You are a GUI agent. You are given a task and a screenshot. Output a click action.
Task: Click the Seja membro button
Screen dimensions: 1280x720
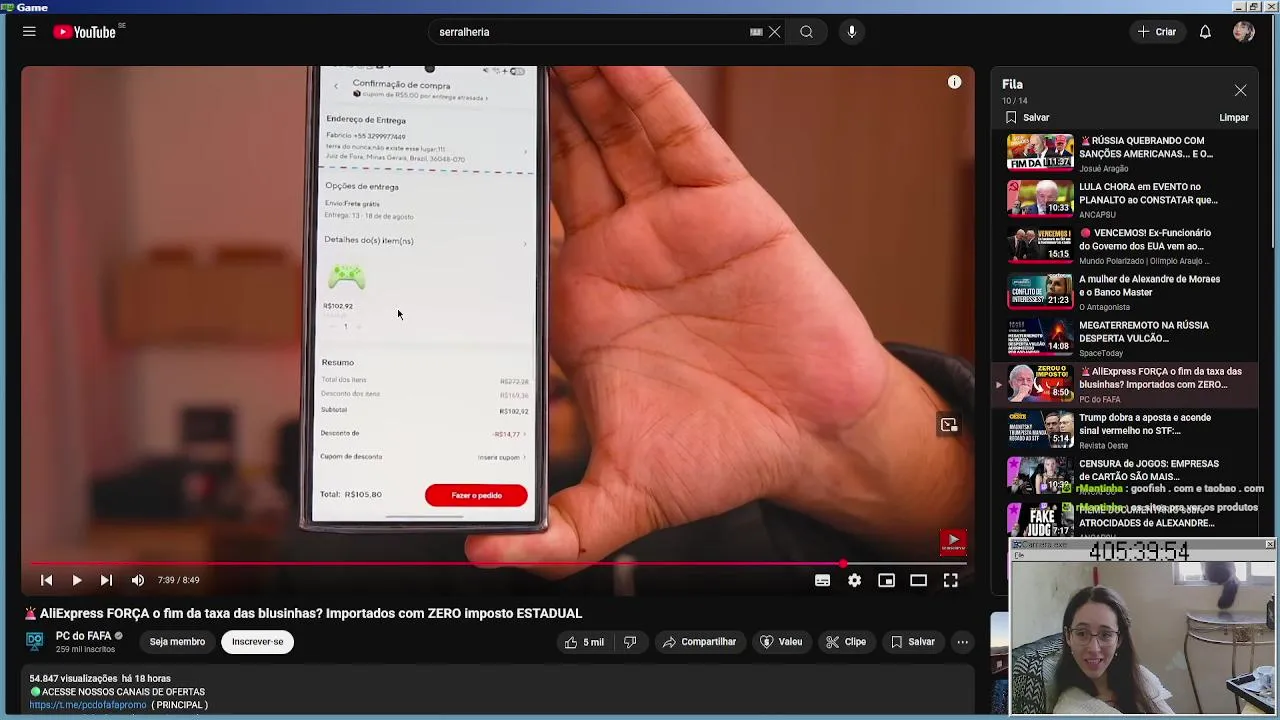(x=177, y=642)
